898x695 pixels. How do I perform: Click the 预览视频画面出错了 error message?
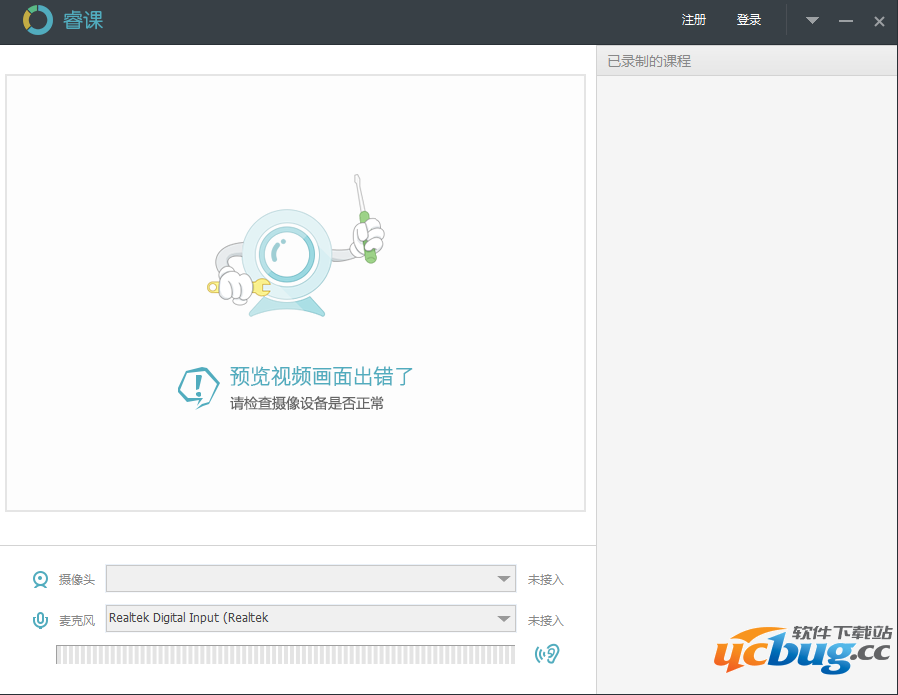[x=321, y=377]
